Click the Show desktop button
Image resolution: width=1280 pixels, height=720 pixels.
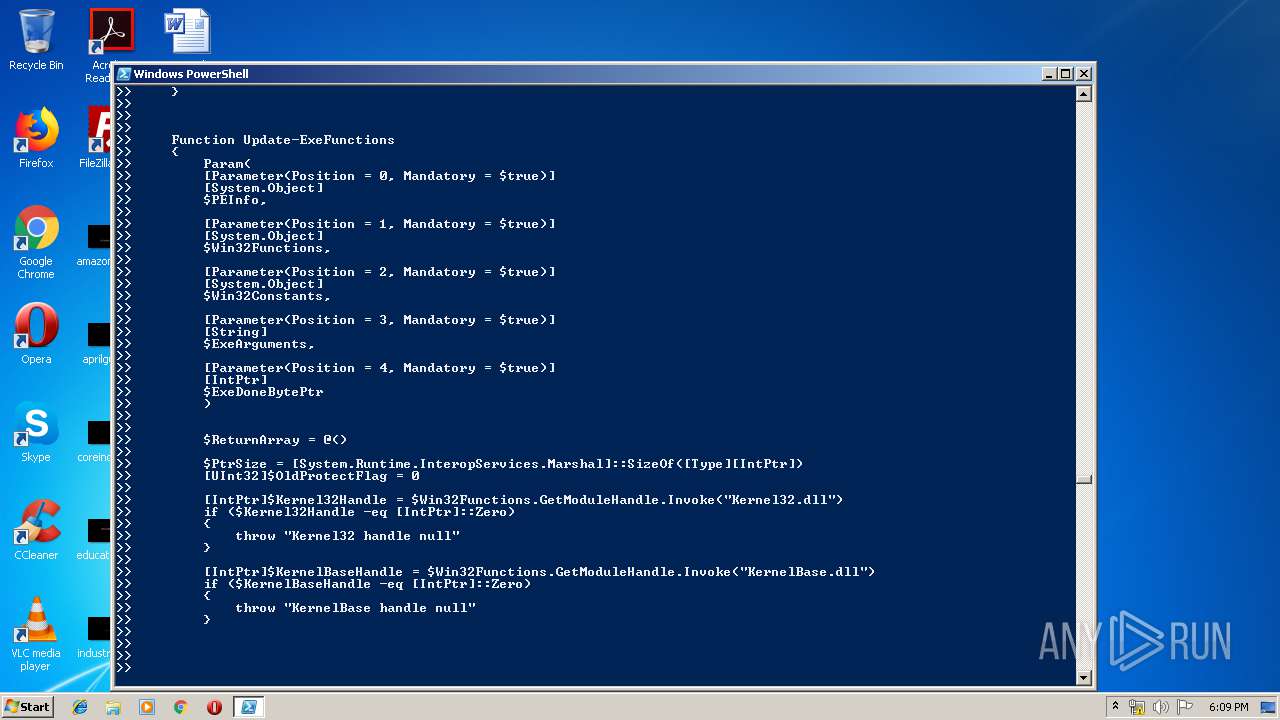[1268, 707]
